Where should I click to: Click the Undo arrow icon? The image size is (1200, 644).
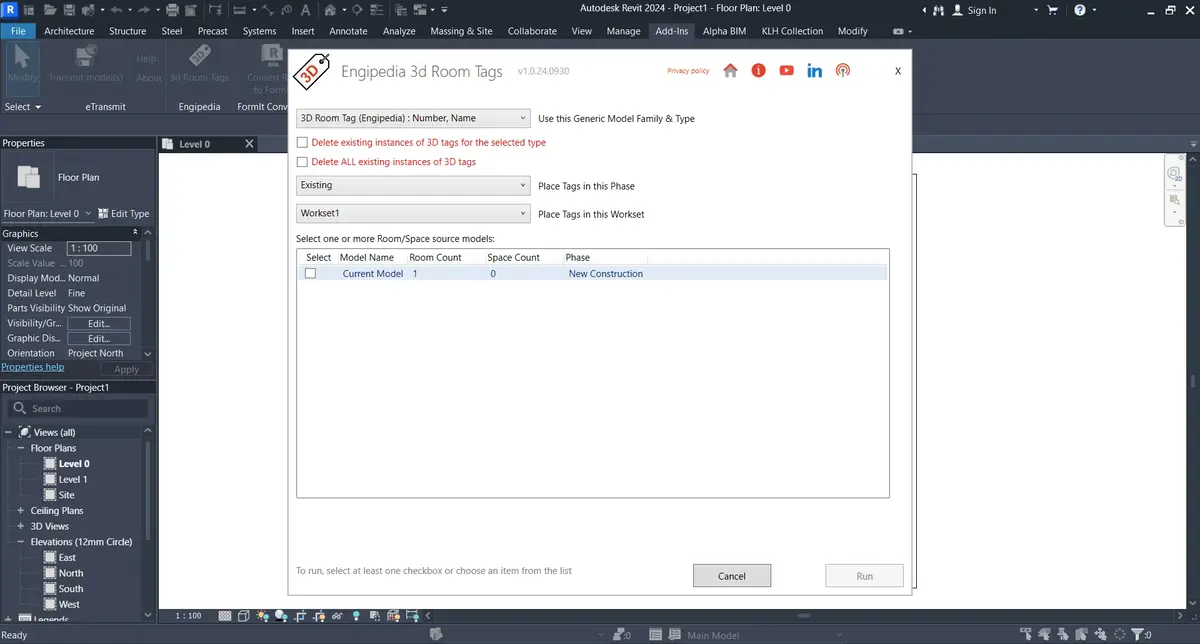[x=116, y=9]
